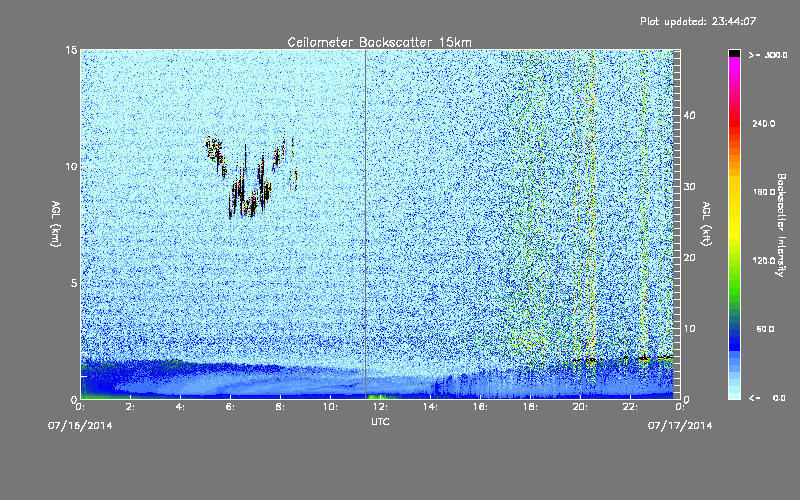
Task: Click the '8:' hour tick label
Action: 281,407
